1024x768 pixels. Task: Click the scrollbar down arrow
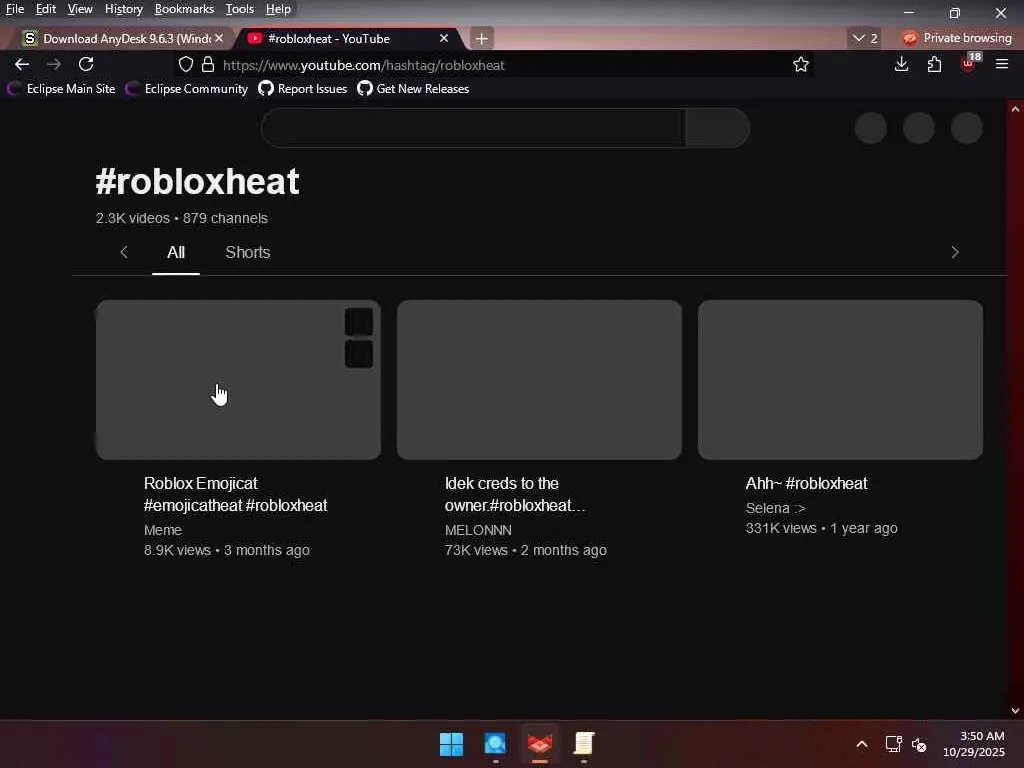[x=1015, y=711]
